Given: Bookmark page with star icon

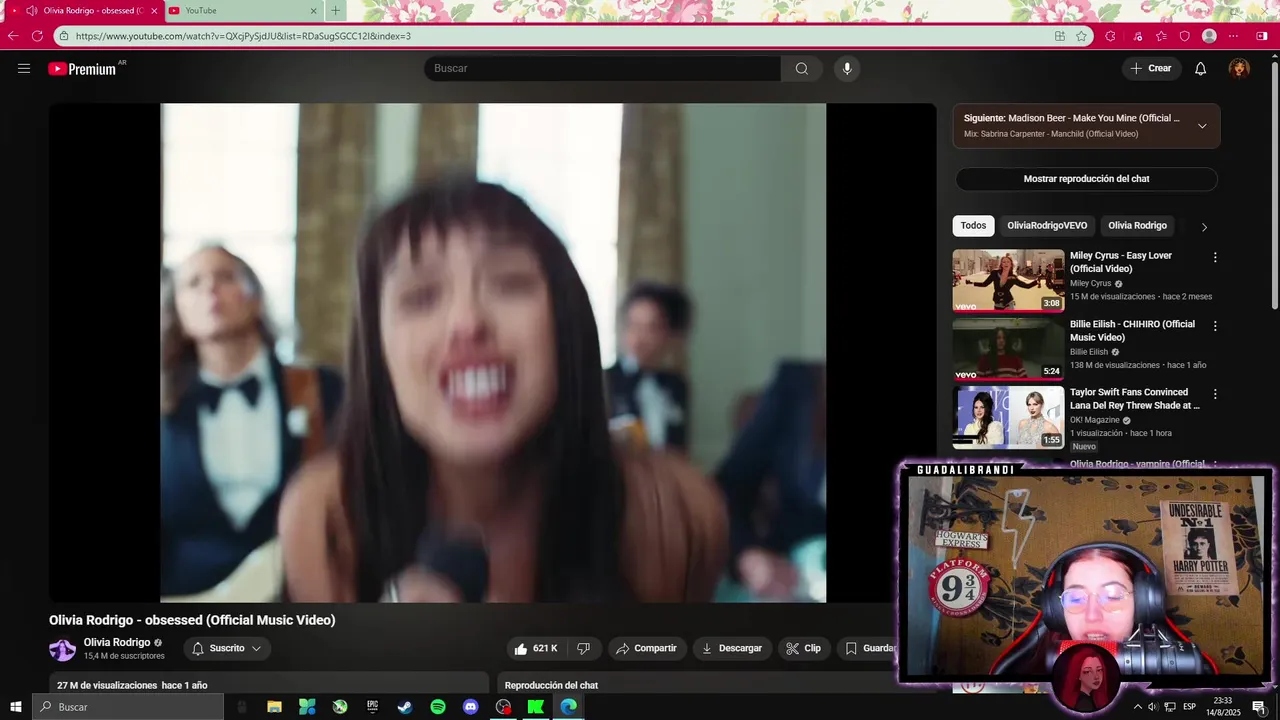Looking at the screenshot, I should tap(1081, 36).
